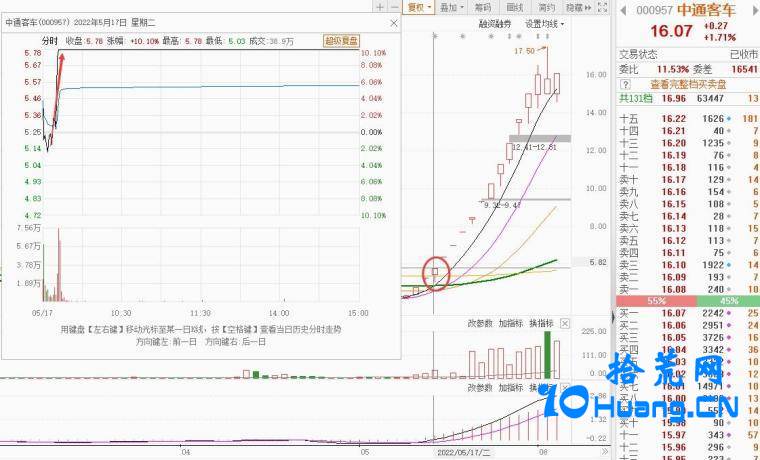Image resolution: width=760 pixels, height=460 pixels.
Task: Select the 卖十 16.17 order row
Action: pyautogui.click(x=688, y=180)
